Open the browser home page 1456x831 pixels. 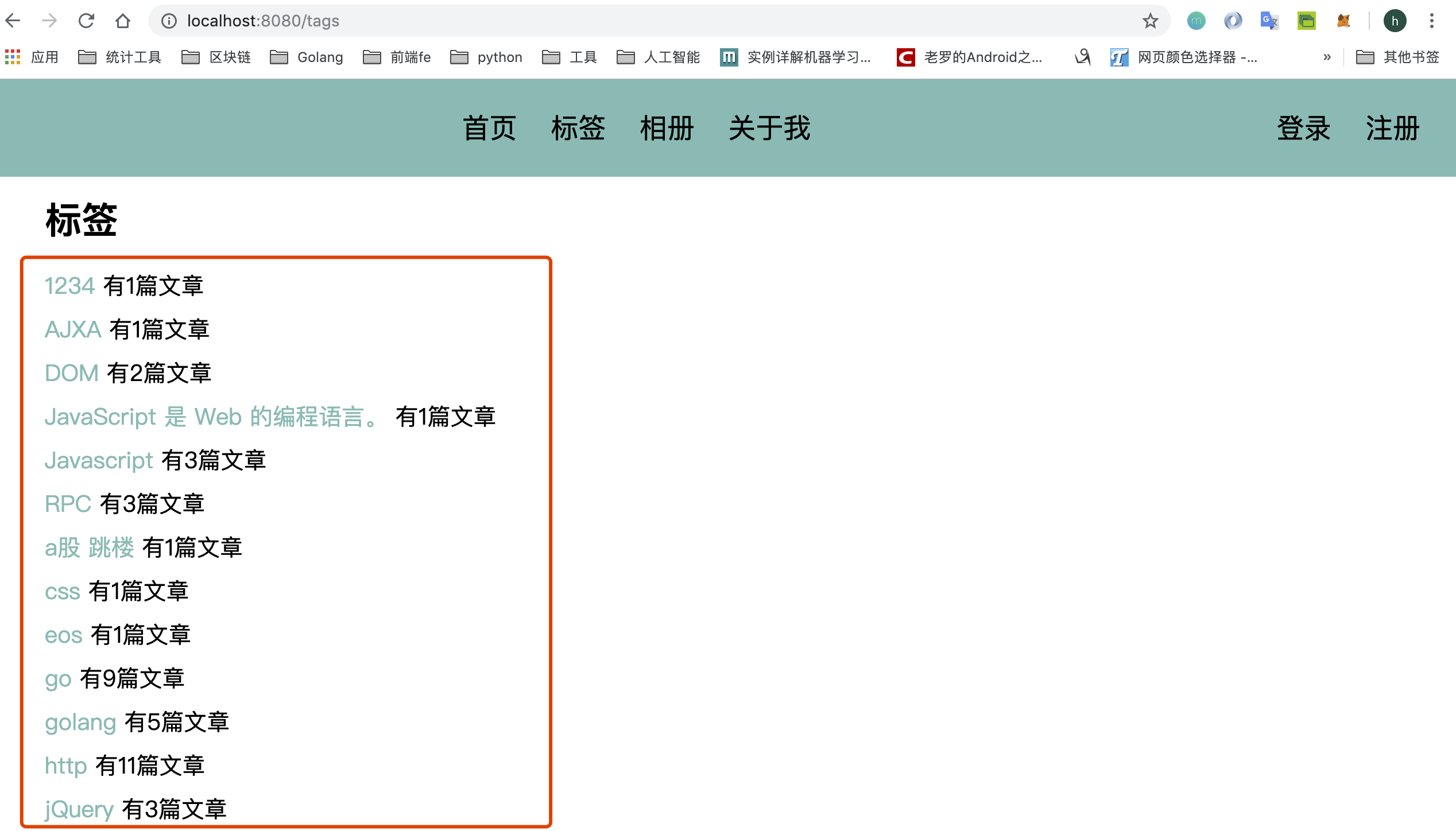click(x=122, y=21)
